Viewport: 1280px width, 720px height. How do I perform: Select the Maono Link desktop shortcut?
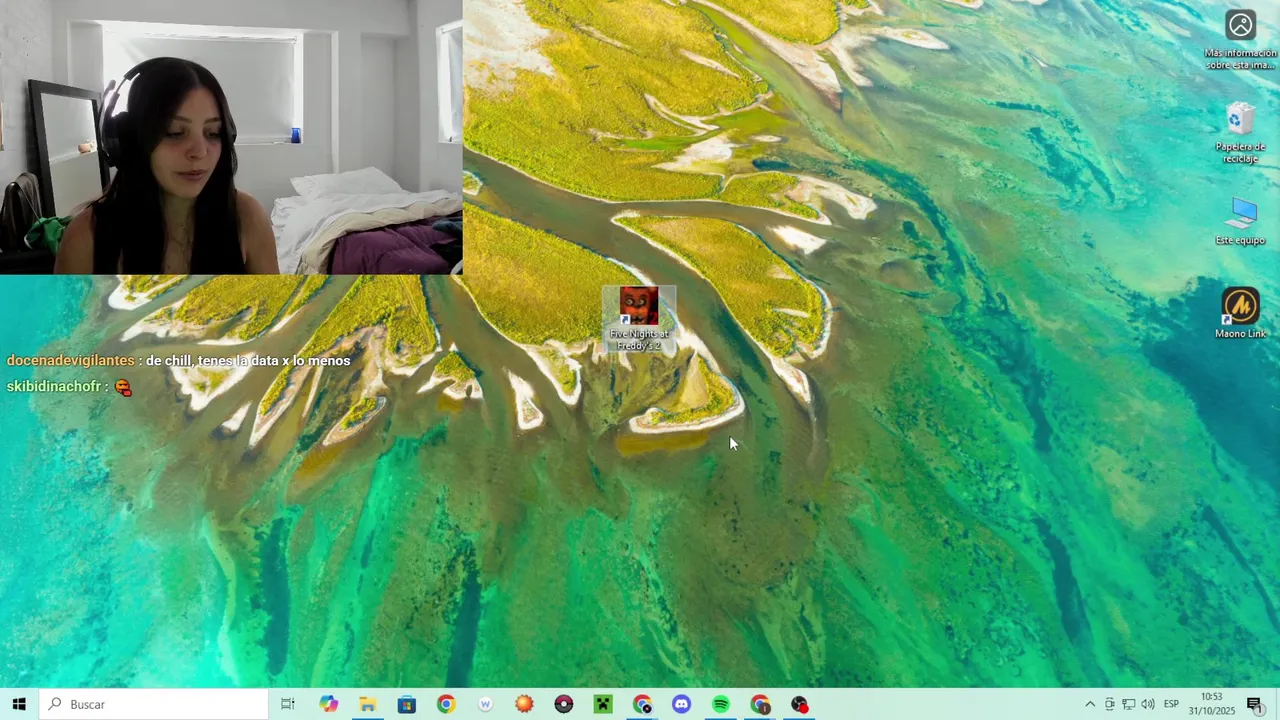[x=1240, y=314]
